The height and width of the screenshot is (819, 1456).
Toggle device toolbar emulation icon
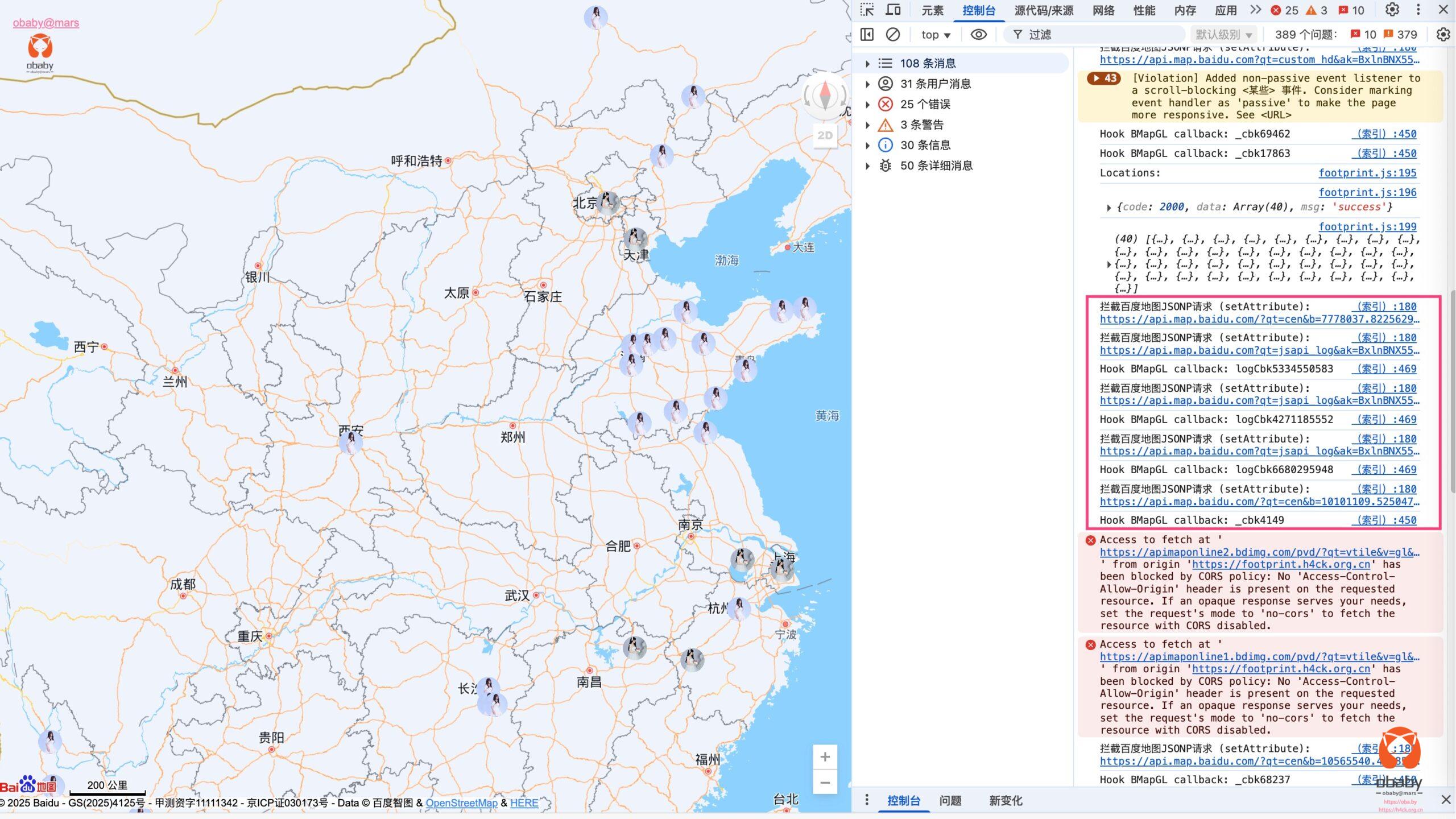tap(894, 10)
